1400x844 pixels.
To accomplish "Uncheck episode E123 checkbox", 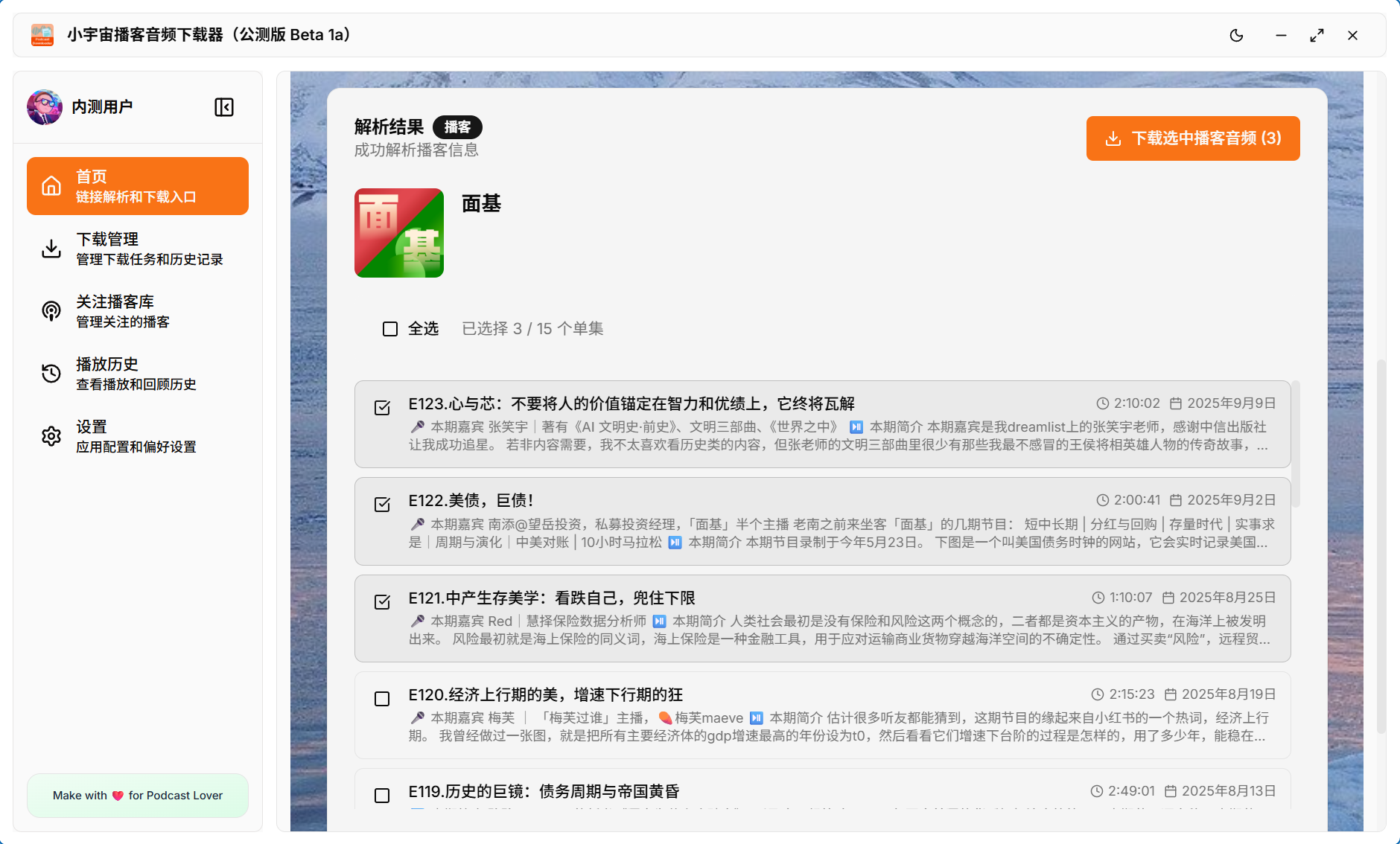I will (382, 407).
